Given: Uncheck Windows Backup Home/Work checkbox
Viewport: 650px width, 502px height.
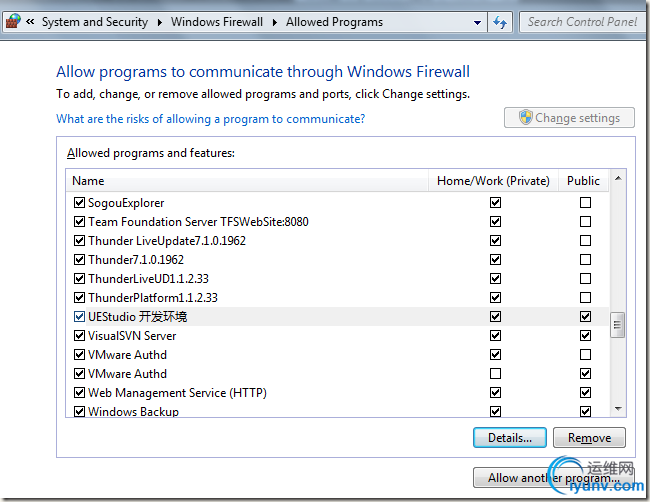Looking at the screenshot, I should (495, 411).
